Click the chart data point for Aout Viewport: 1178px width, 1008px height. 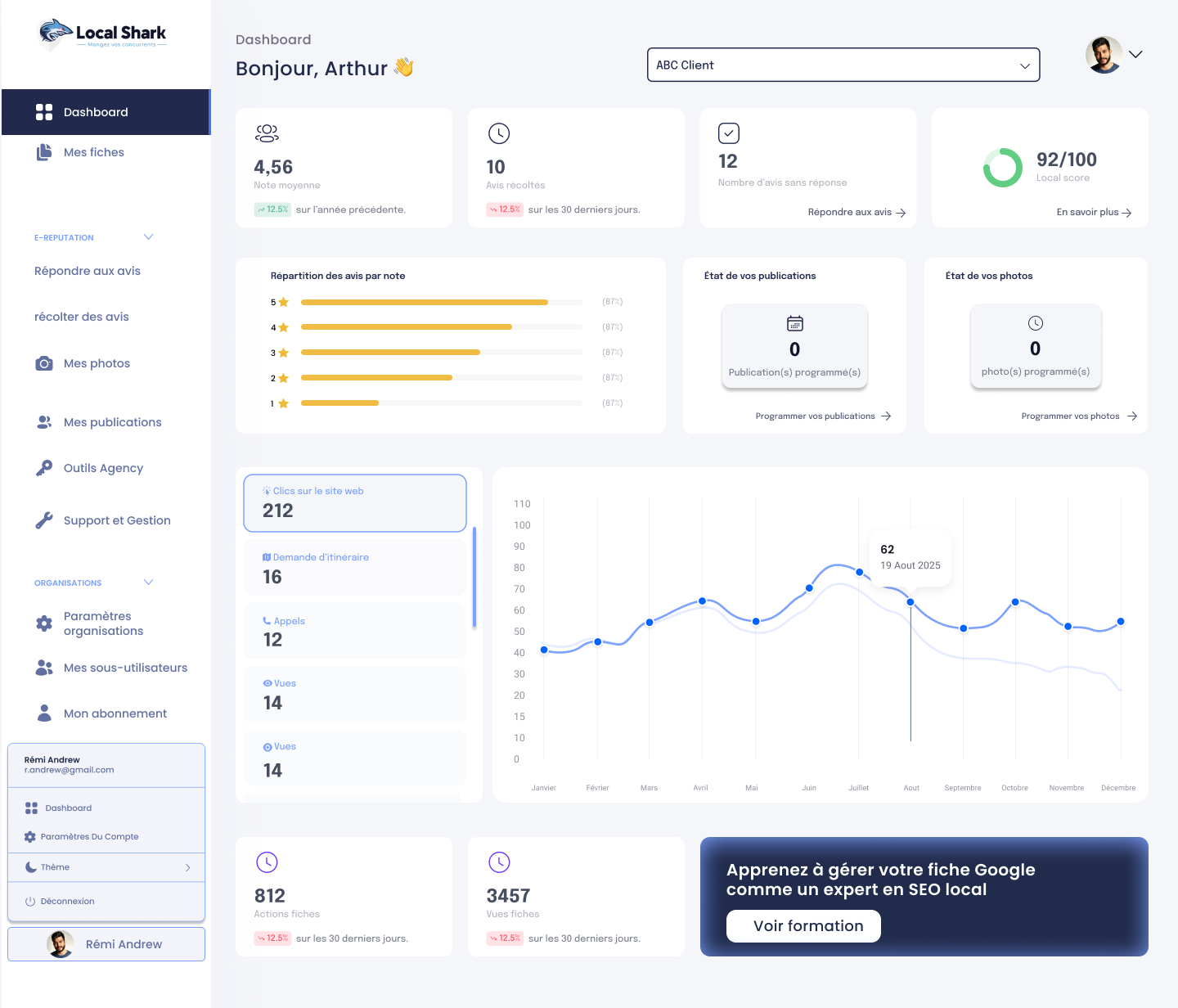[910, 602]
